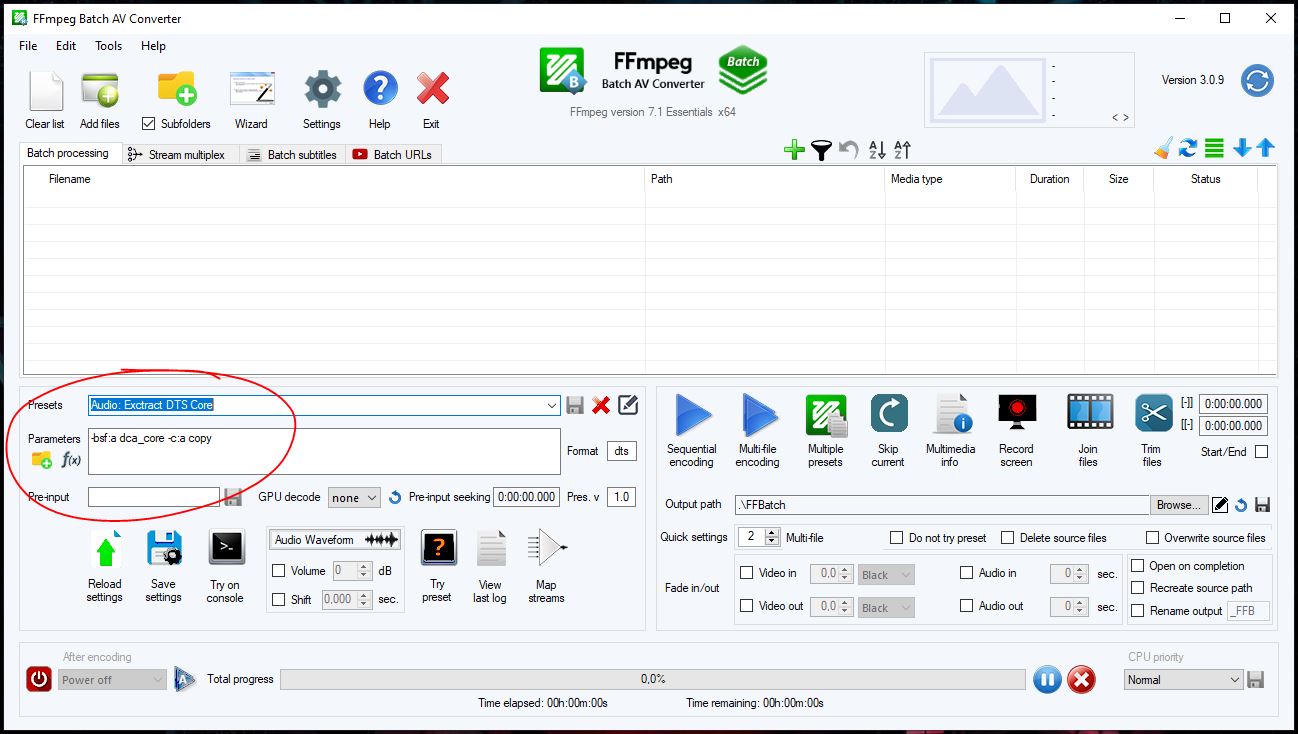
Task: Open the GPU decode dropdown
Action: pos(354,497)
